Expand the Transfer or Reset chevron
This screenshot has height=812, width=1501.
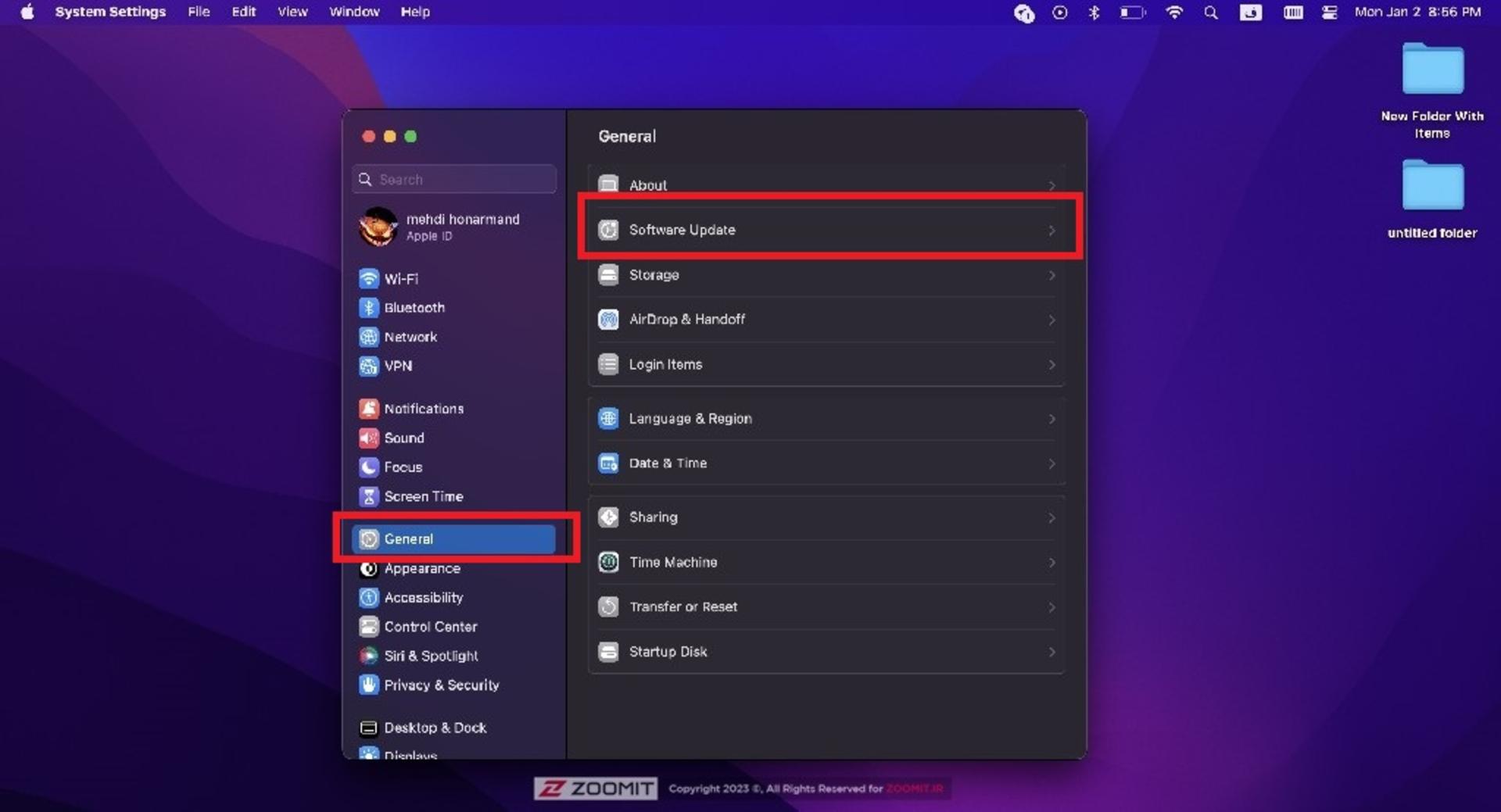pos(1051,607)
